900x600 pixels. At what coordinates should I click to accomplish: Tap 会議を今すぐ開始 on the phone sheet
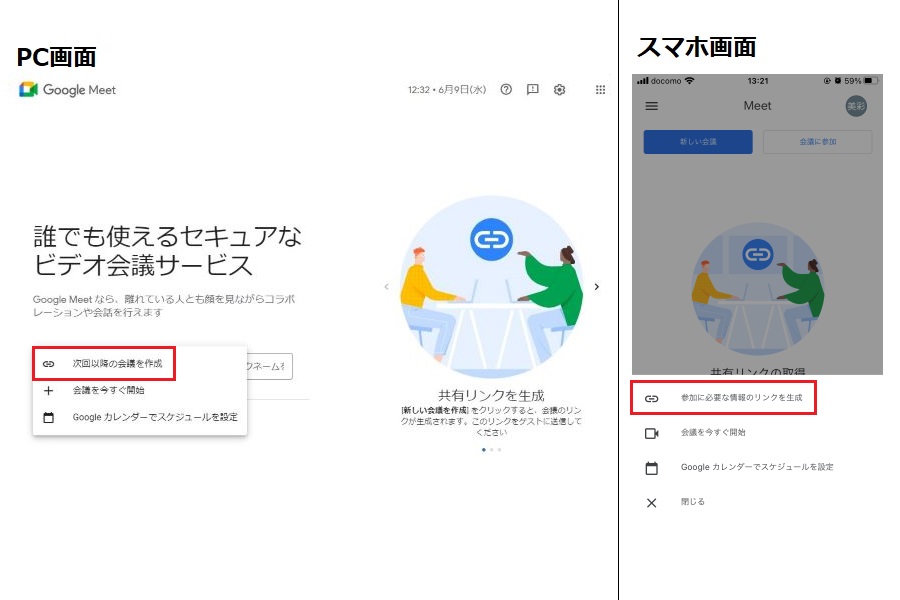click(713, 433)
